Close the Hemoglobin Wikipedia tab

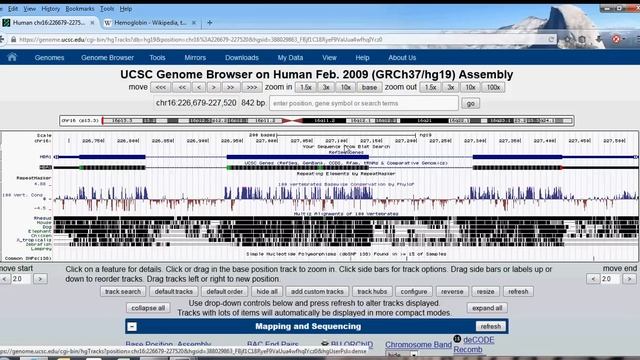(x=194, y=23)
